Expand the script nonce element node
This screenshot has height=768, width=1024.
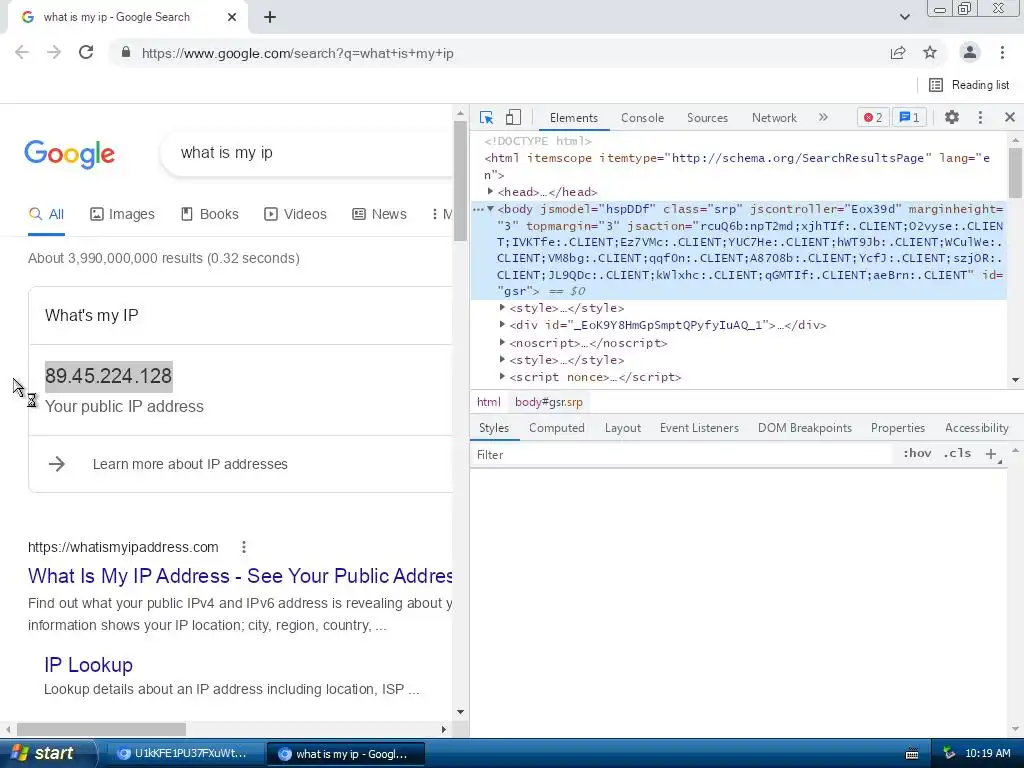pyautogui.click(x=502, y=376)
